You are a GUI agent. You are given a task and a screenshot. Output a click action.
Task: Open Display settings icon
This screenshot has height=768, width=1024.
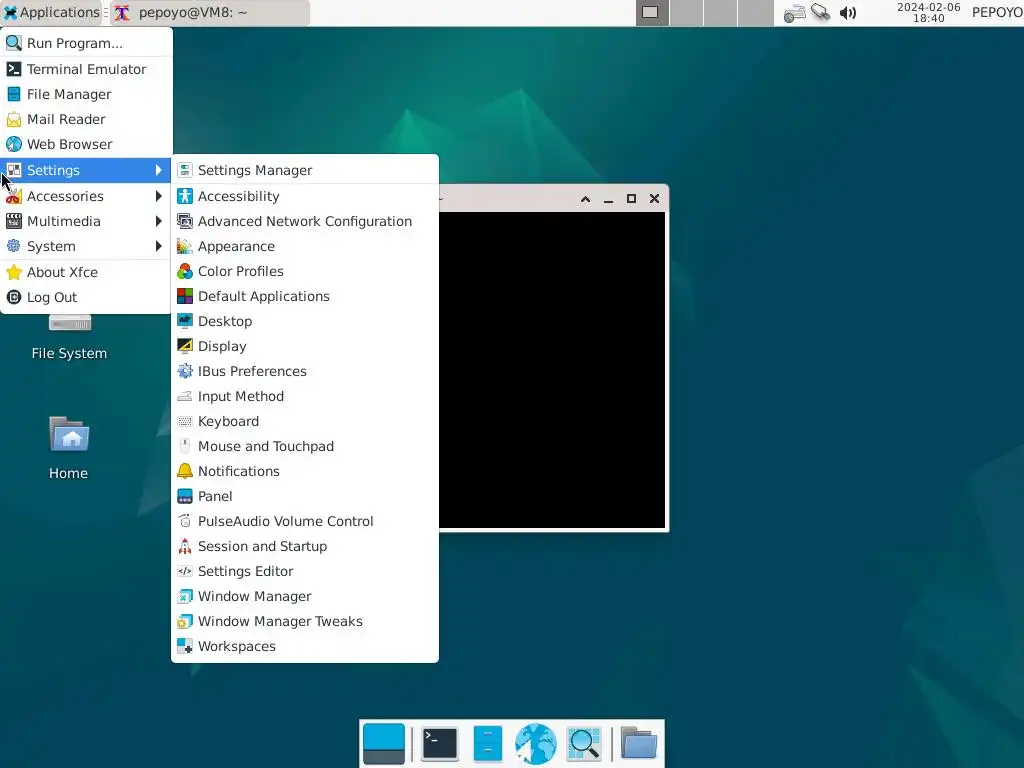[185, 346]
